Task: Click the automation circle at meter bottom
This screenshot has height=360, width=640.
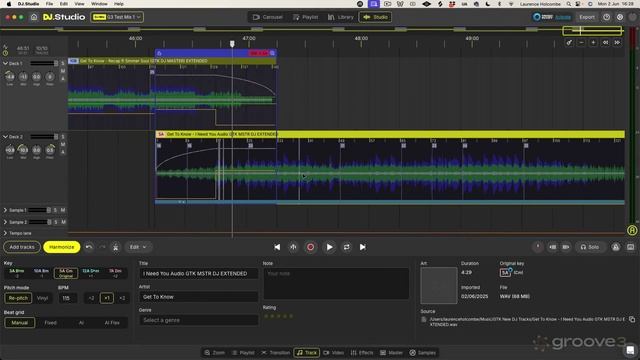Action: 632,230
